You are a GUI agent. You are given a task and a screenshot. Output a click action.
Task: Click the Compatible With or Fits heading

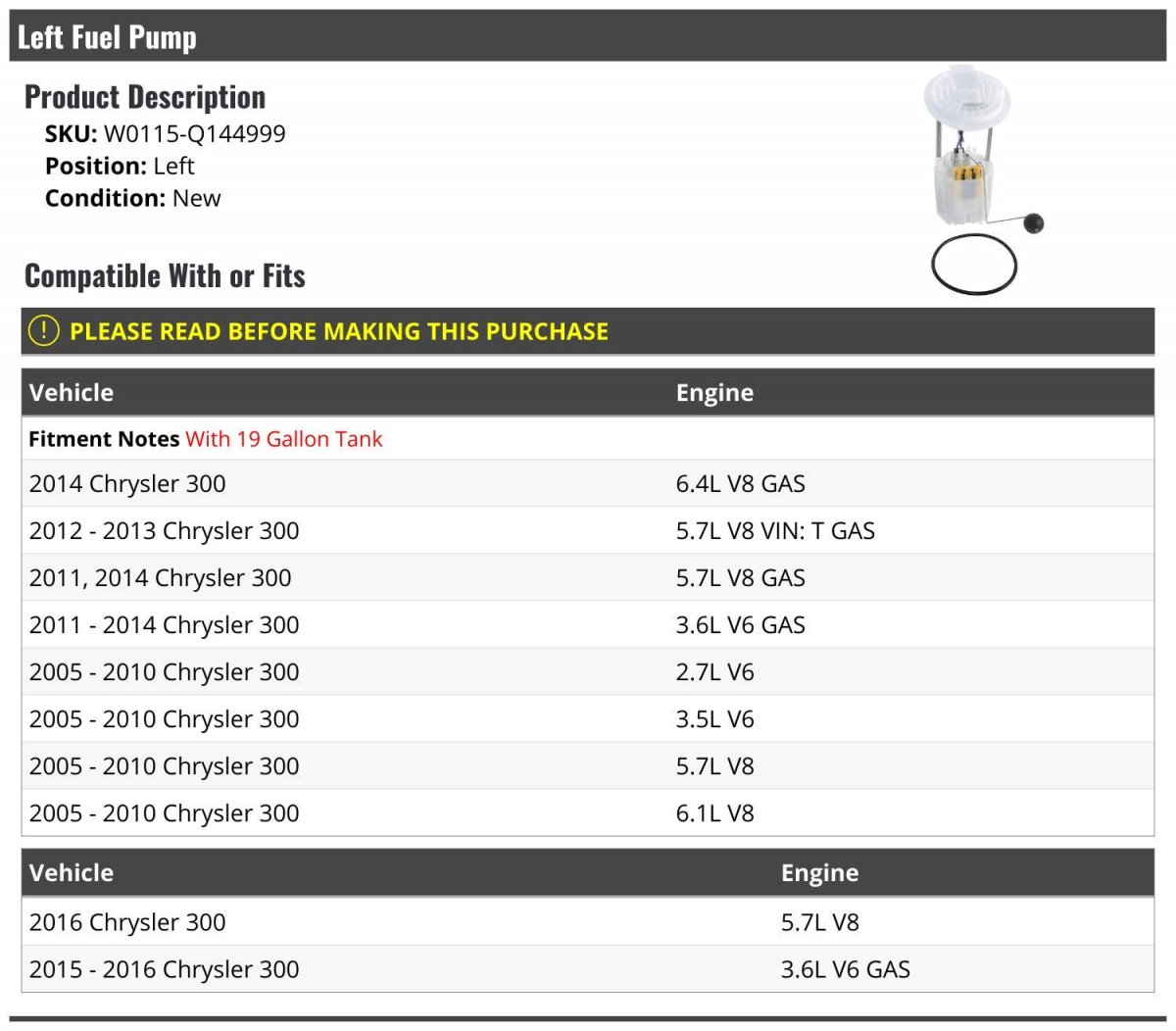tap(165, 276)
